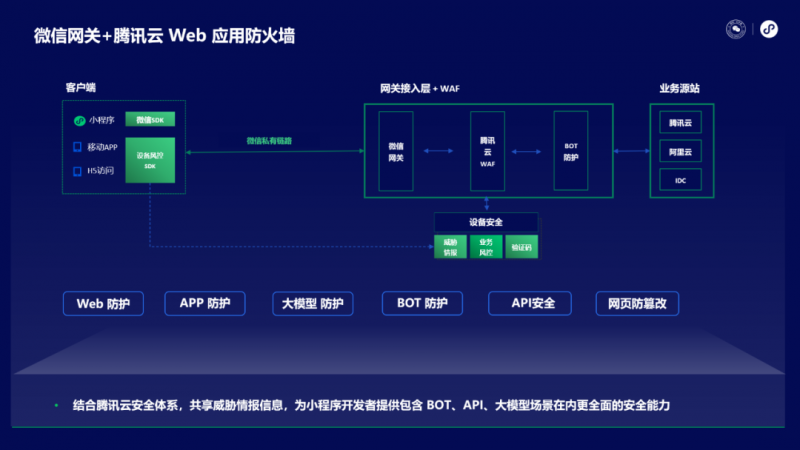This screenshot has height=450, width=800.
Task: Click the arrow between BOT防护 and 业务源站
Action: pyautogui.click(x=631, y=152)
